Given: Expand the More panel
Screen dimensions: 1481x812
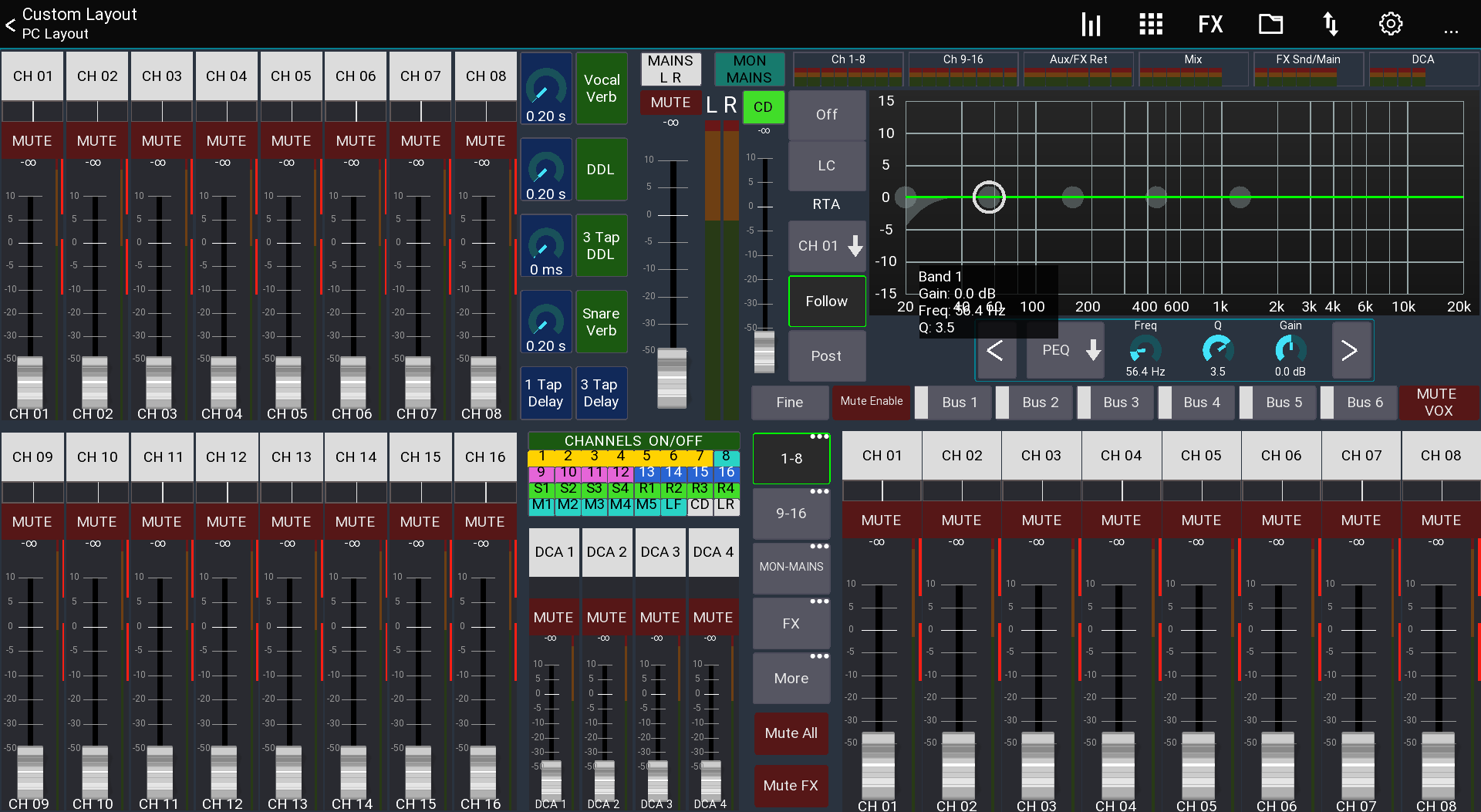Looking at the screenshot, I should click(791, 678).
